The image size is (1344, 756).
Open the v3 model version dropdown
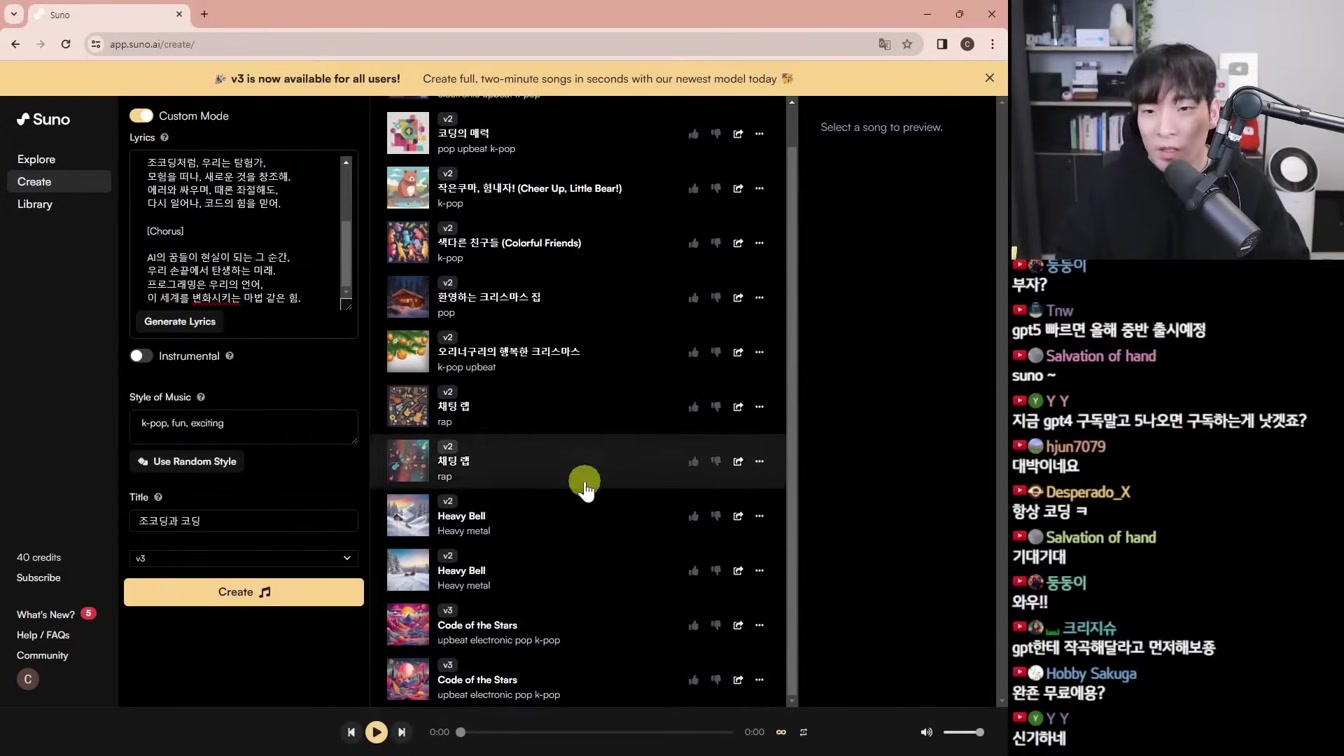tap(243, 558)
